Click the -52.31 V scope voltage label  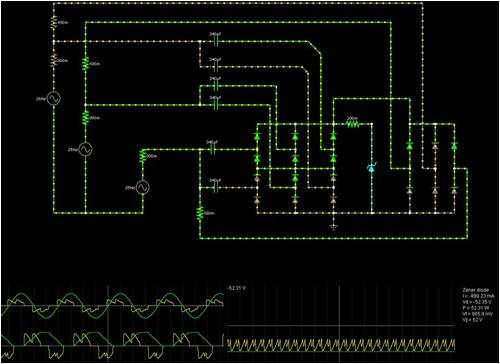[x=236, y=288]
